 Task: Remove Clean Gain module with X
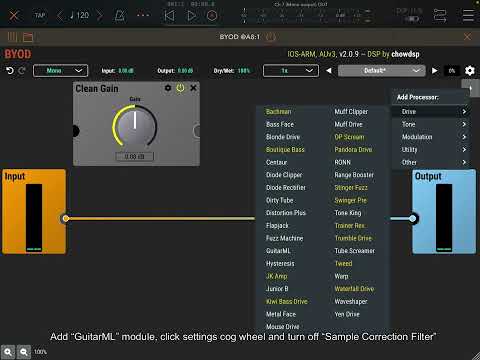pos(193,88)
